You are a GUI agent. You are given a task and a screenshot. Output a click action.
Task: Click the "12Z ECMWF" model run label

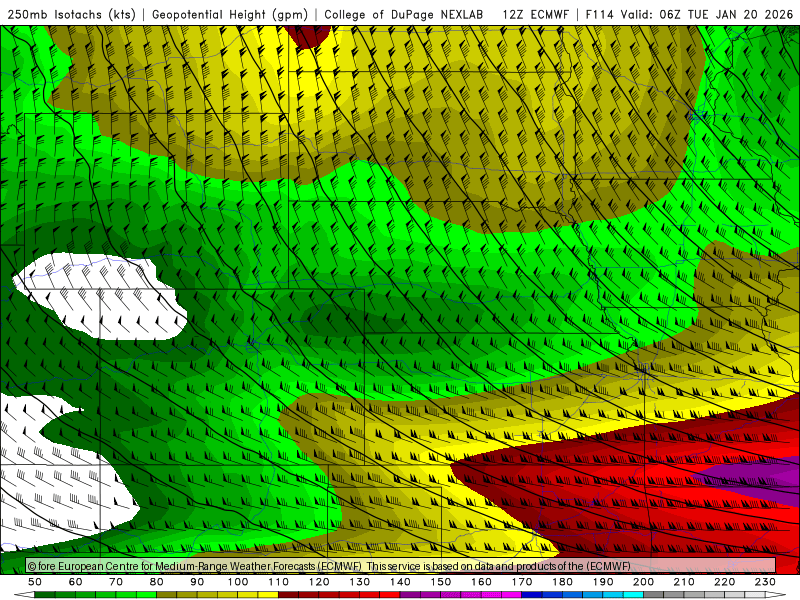pyautogui.click(x=535, y=14)
